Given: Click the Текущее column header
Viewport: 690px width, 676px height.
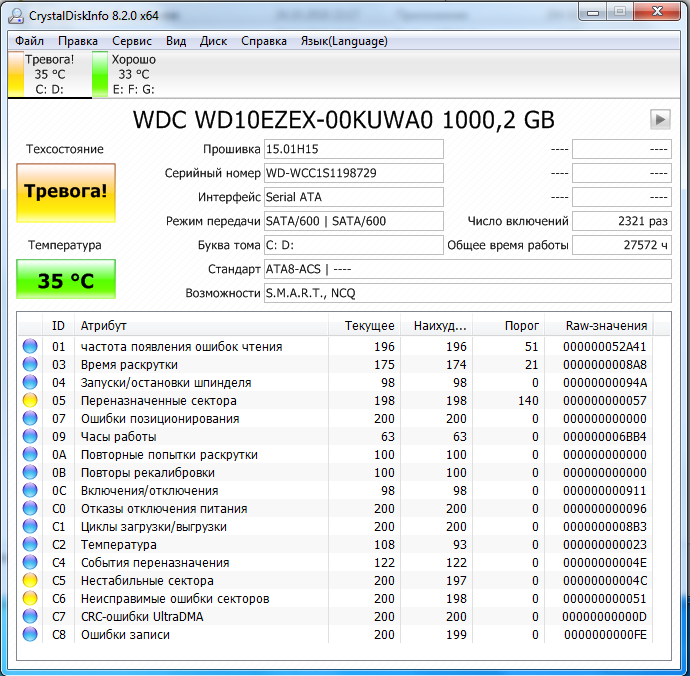Looking at the screenshot, I should (x=364, y=326).
